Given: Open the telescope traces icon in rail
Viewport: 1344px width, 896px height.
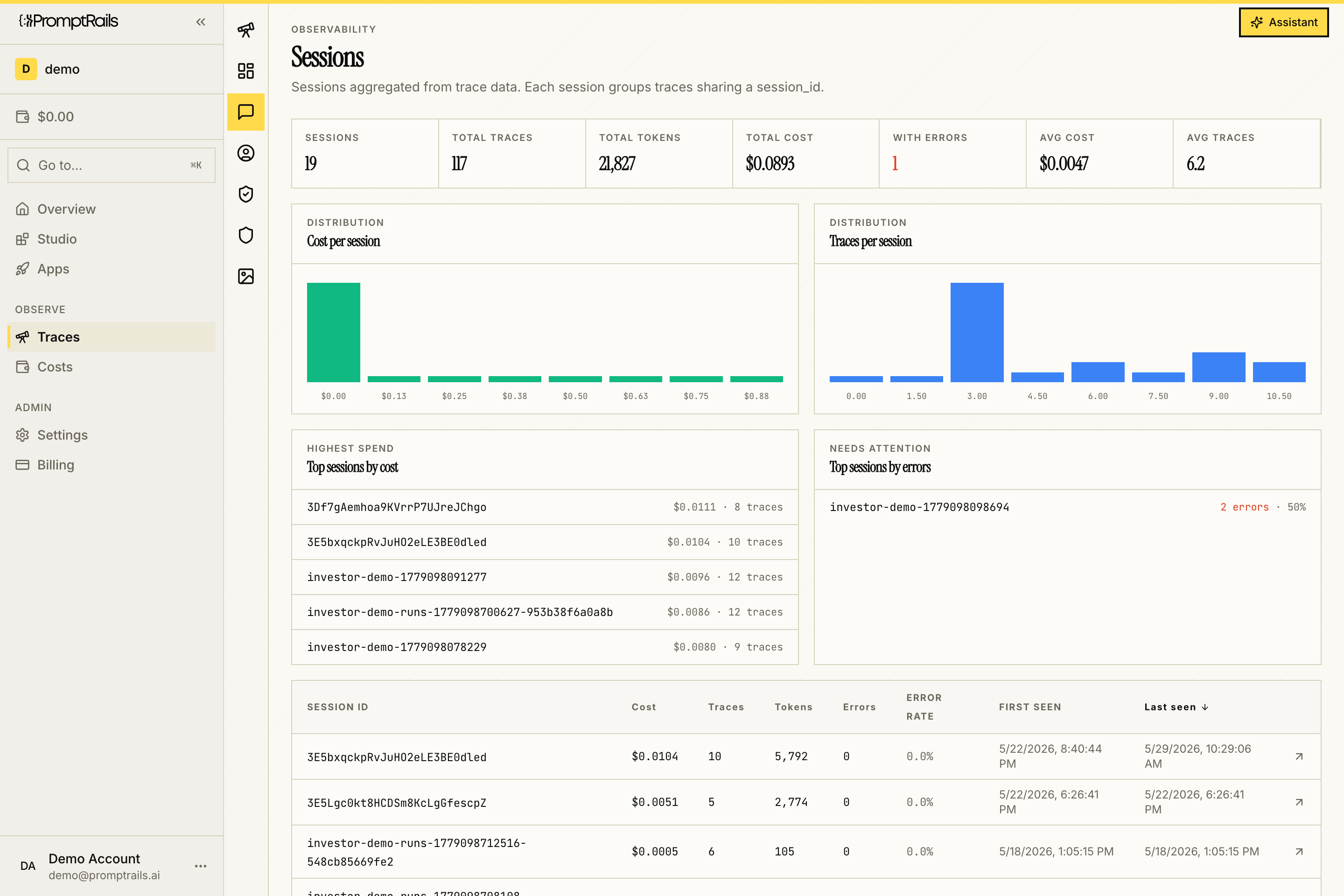Looking at the screenshot, I should [246, 30].
